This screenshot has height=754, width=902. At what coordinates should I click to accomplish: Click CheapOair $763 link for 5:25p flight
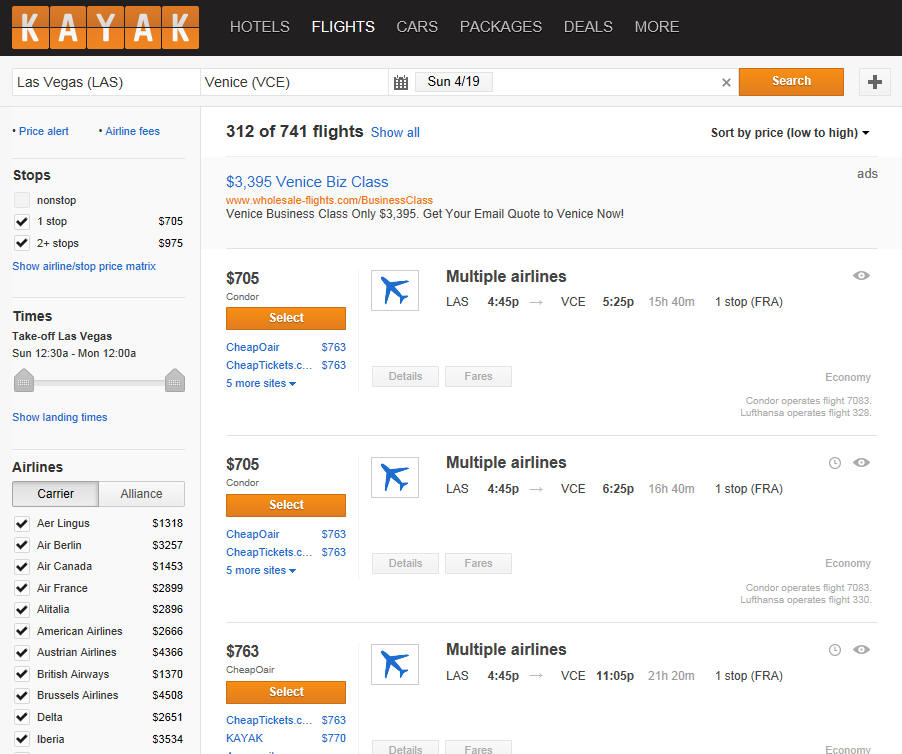coord(286,347)
